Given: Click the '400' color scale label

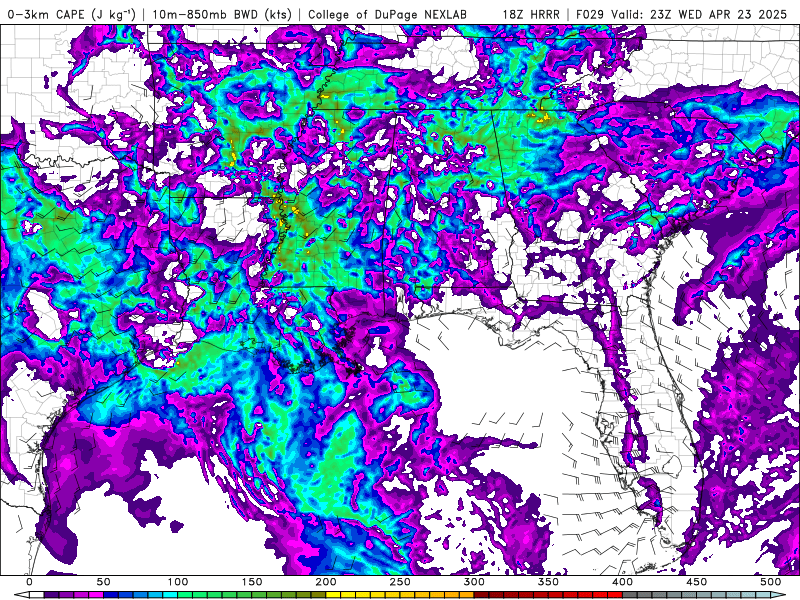Looking at the screenshot, I should (622, 582).
